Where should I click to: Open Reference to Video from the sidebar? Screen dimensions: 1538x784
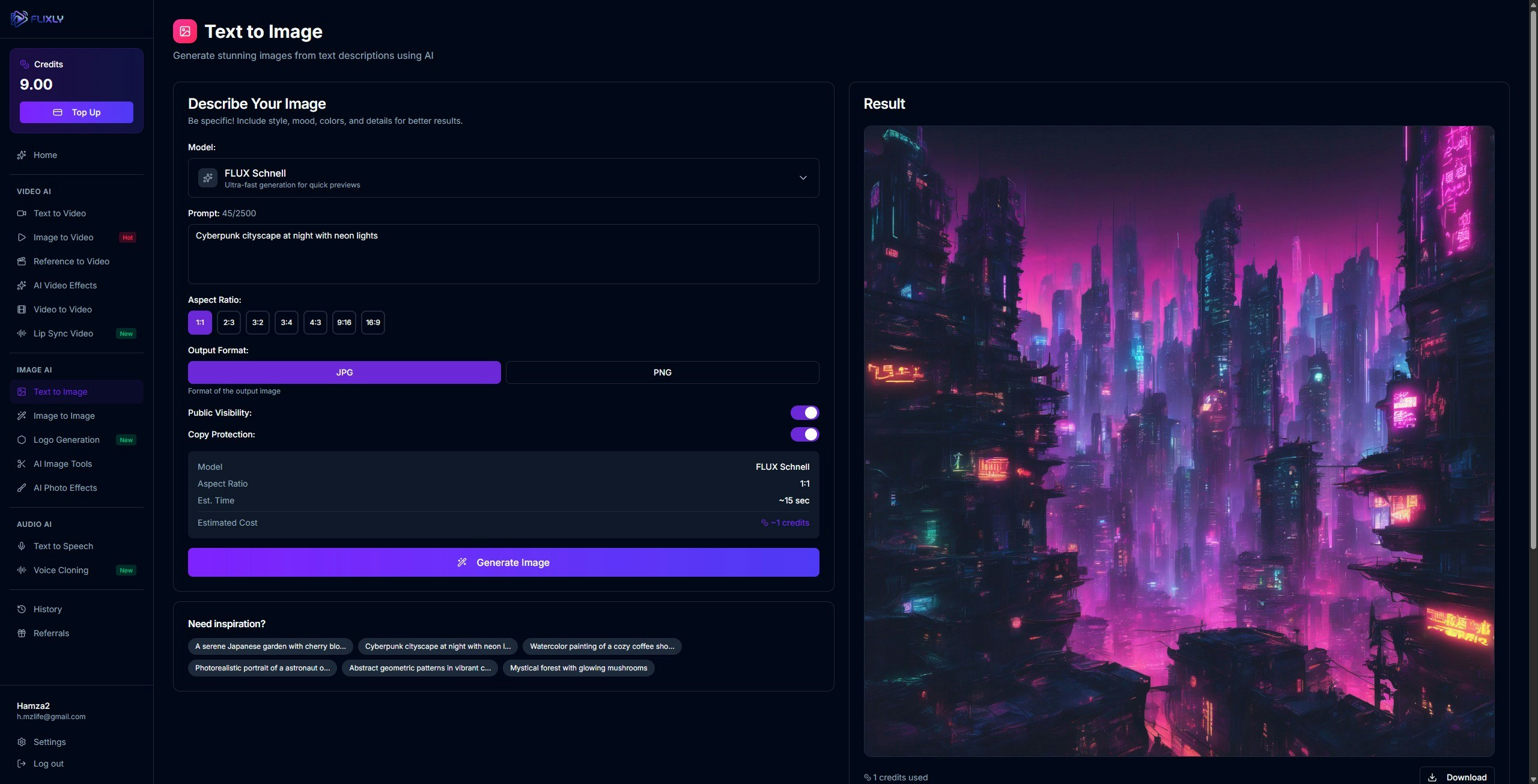tap(71, 261)
